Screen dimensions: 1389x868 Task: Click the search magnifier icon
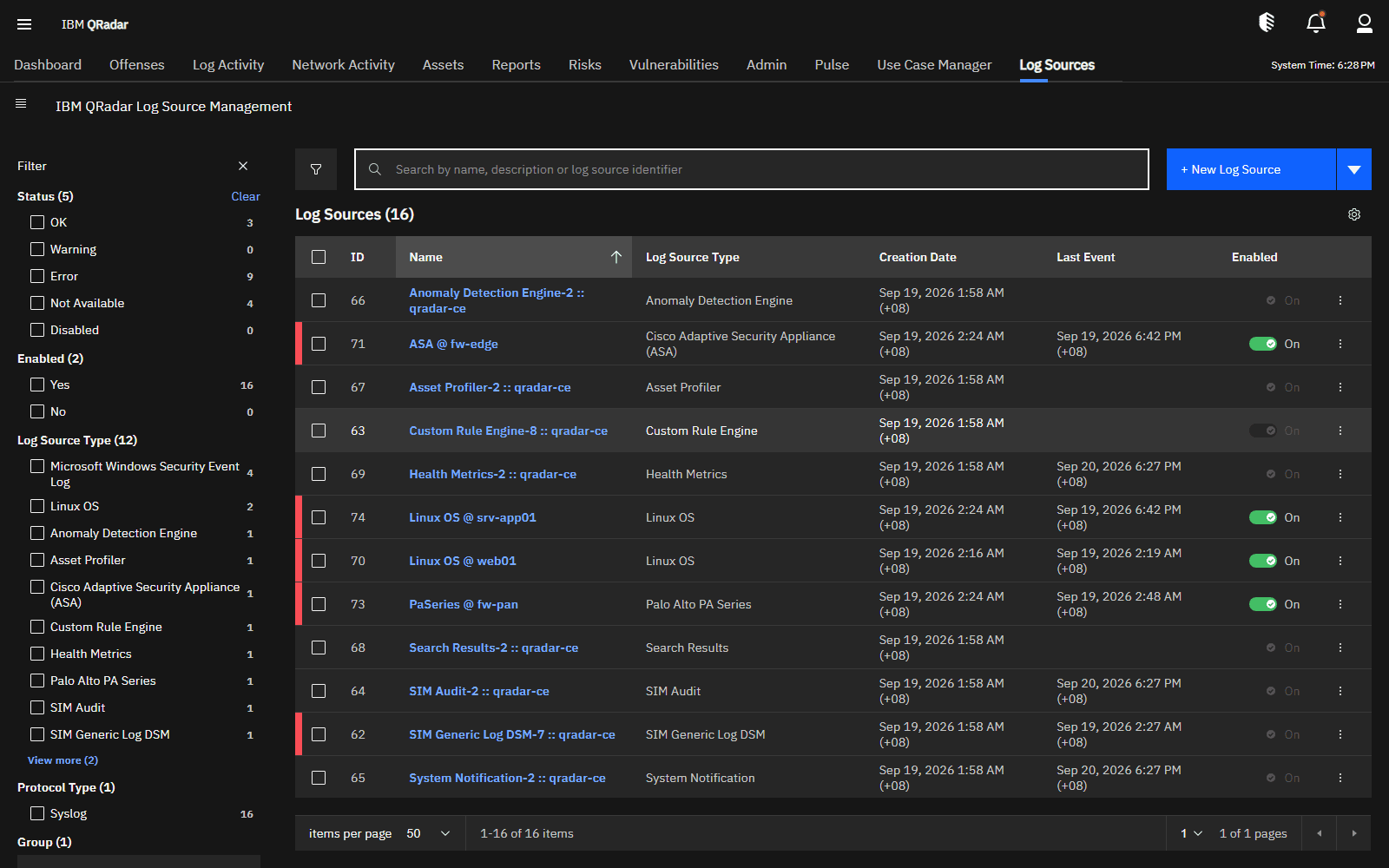pyautogui.click(x=375, y=169)
